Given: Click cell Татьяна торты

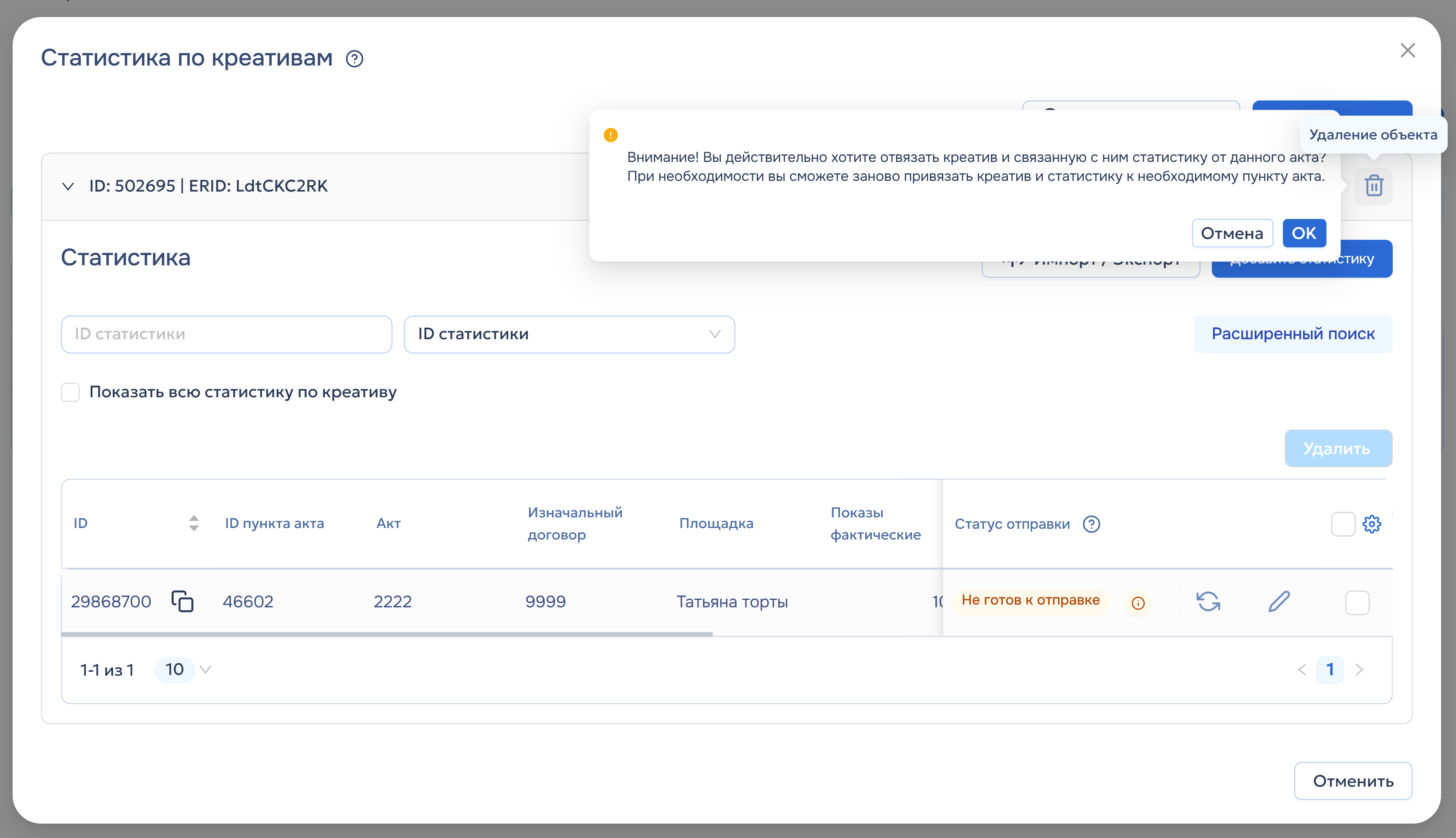Looking at the screenshot, I should 731,602.
